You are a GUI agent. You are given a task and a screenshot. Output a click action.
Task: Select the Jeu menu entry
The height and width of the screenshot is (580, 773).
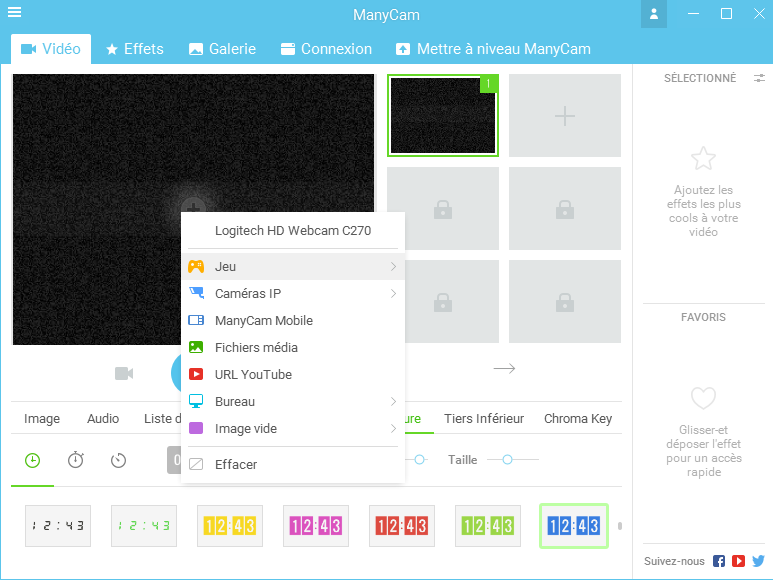(x=293, y=267)
